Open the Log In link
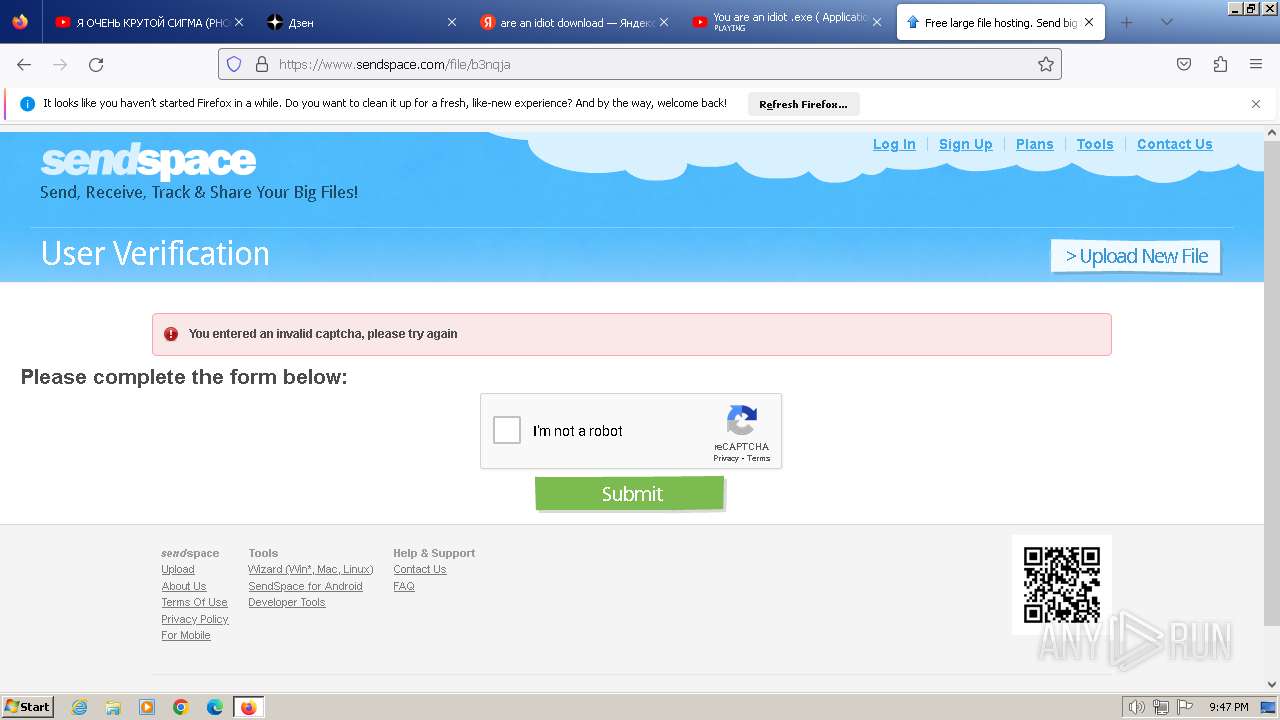The image size is (1280, 720). (894, 144)
